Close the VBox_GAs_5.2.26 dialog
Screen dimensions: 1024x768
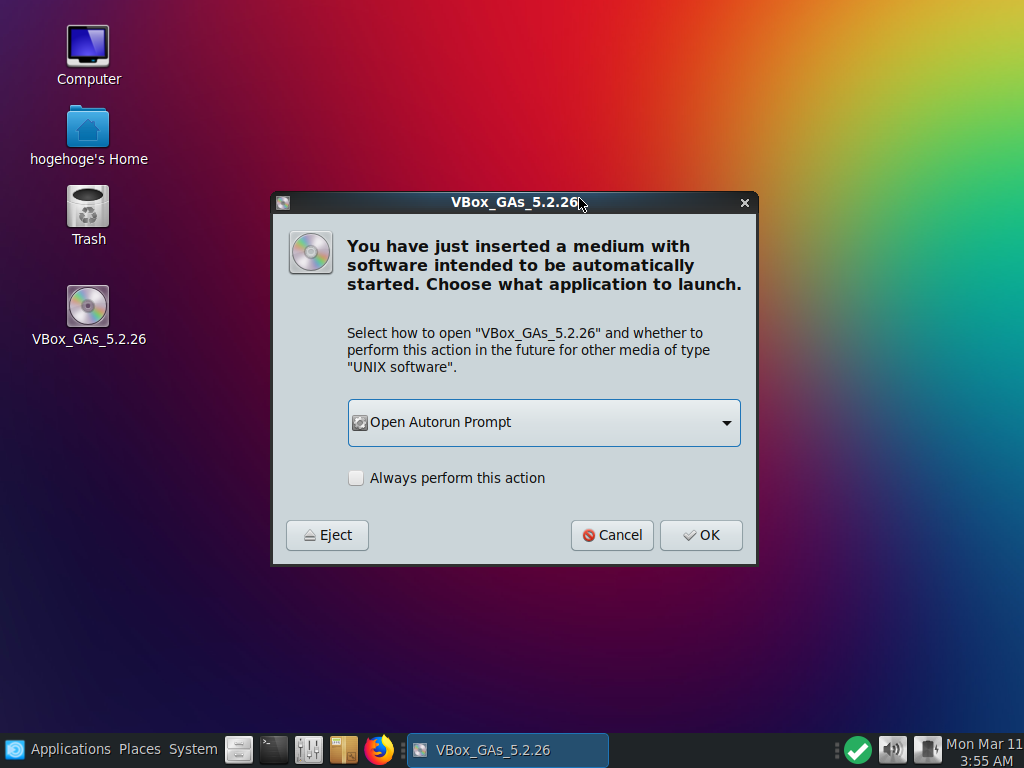(744, 203)
